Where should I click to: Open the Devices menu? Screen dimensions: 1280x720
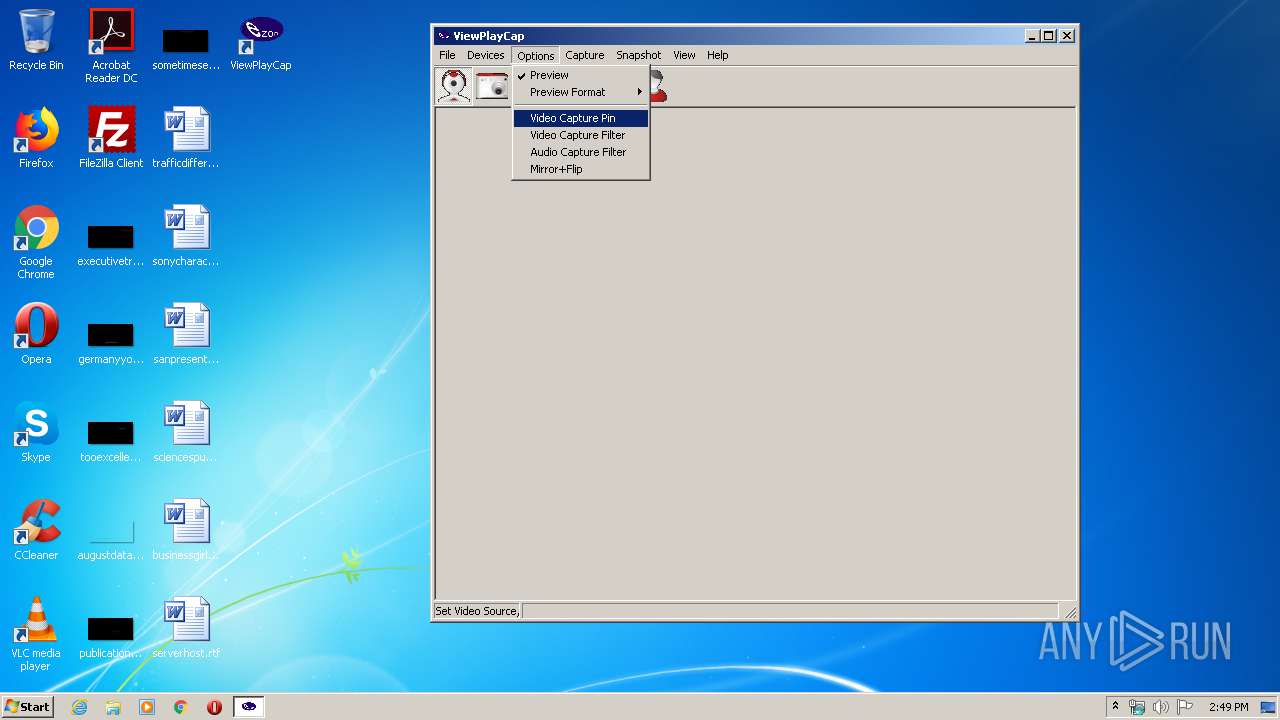click(485, 55)
